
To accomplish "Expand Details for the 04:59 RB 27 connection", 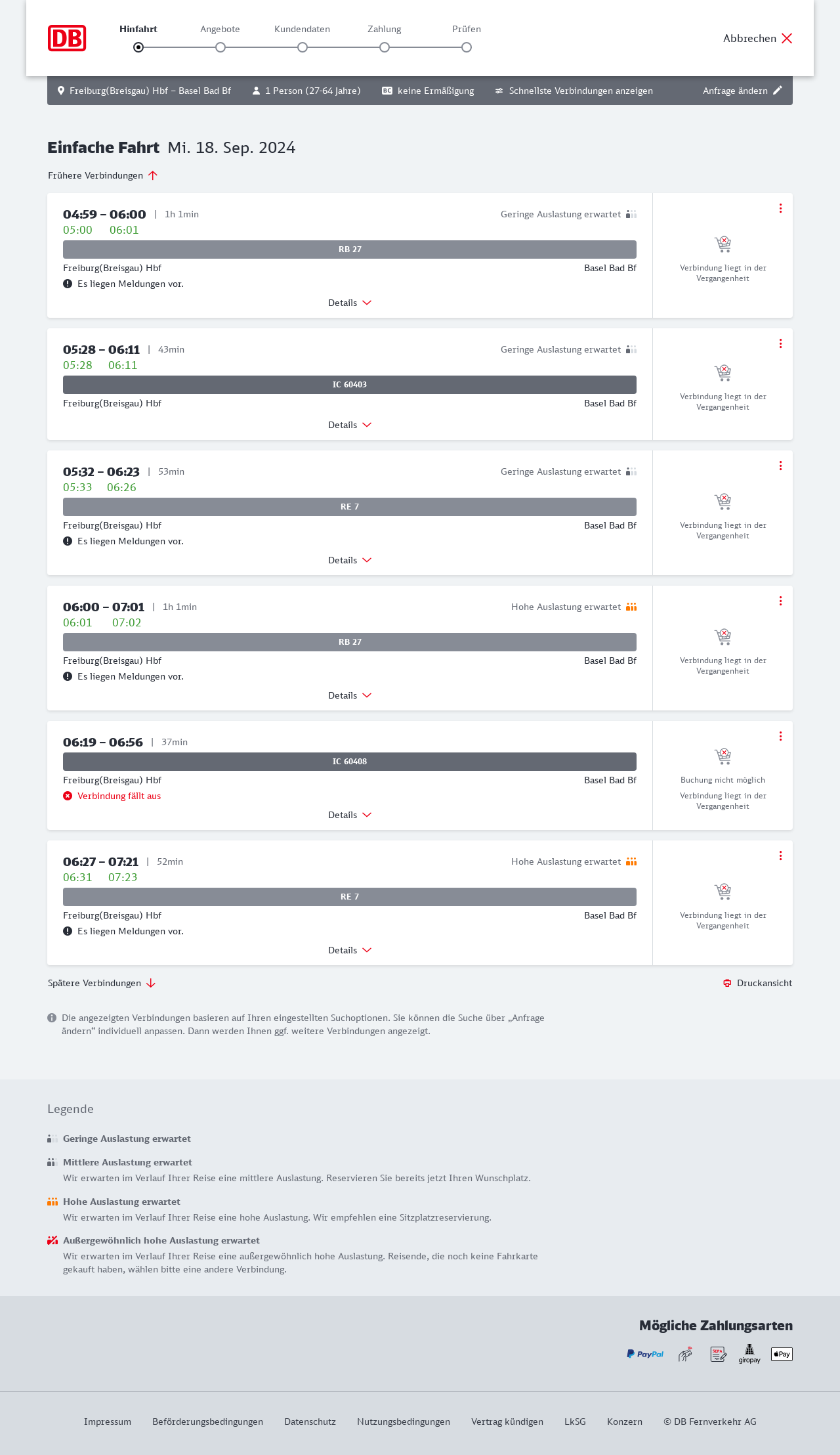I will click(350, 303).
